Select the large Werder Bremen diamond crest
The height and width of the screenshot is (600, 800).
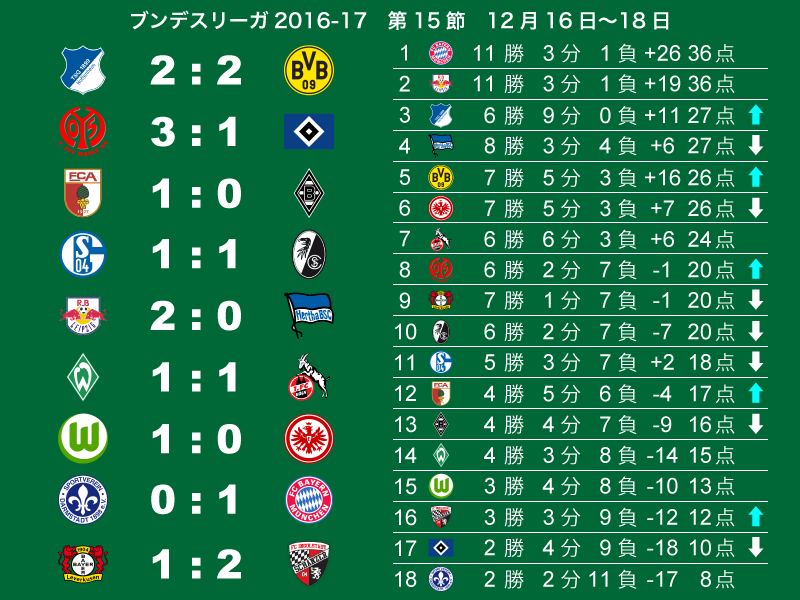point(83,377)
